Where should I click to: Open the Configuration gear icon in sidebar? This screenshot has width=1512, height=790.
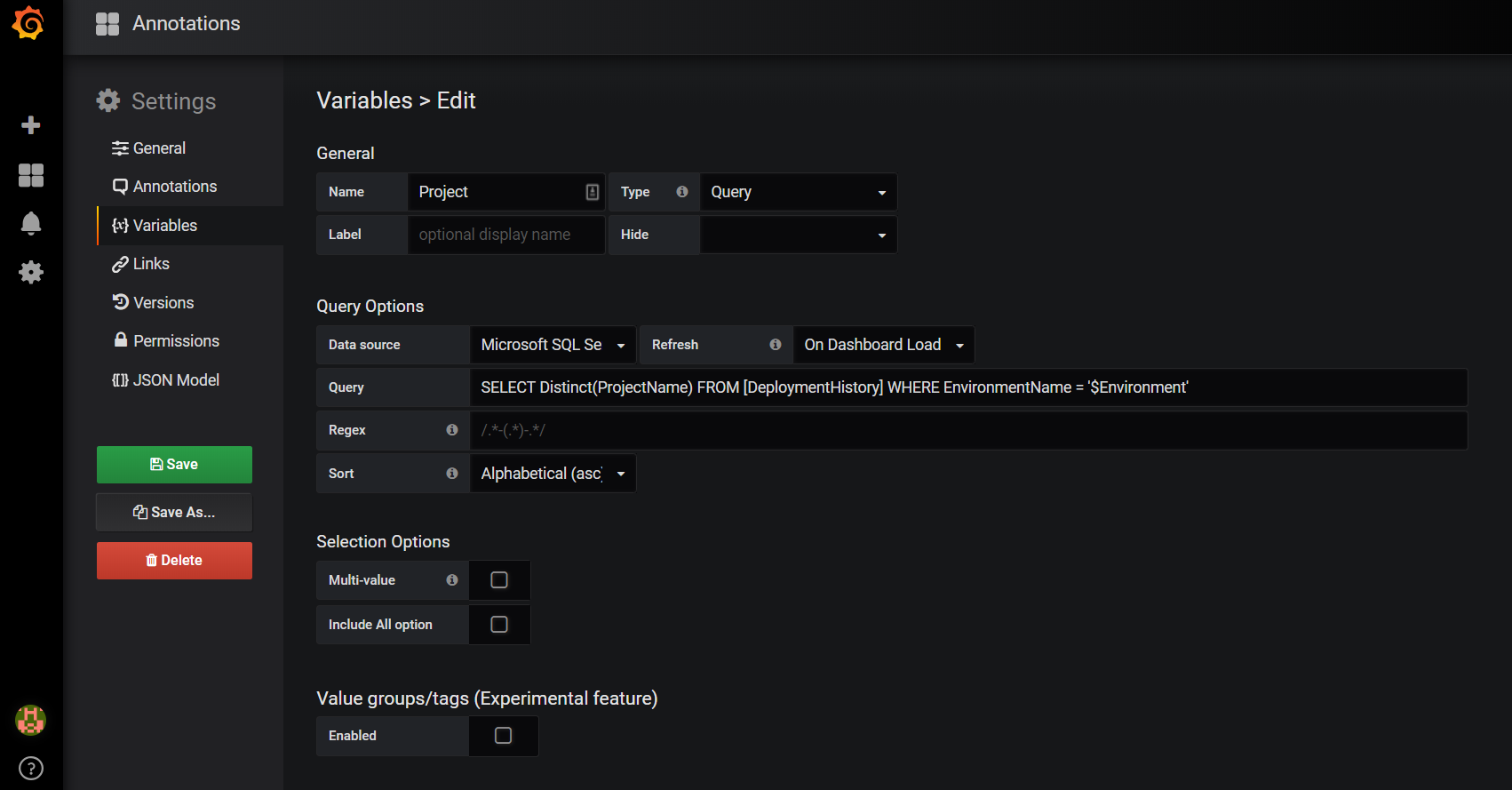coord(31,272)
